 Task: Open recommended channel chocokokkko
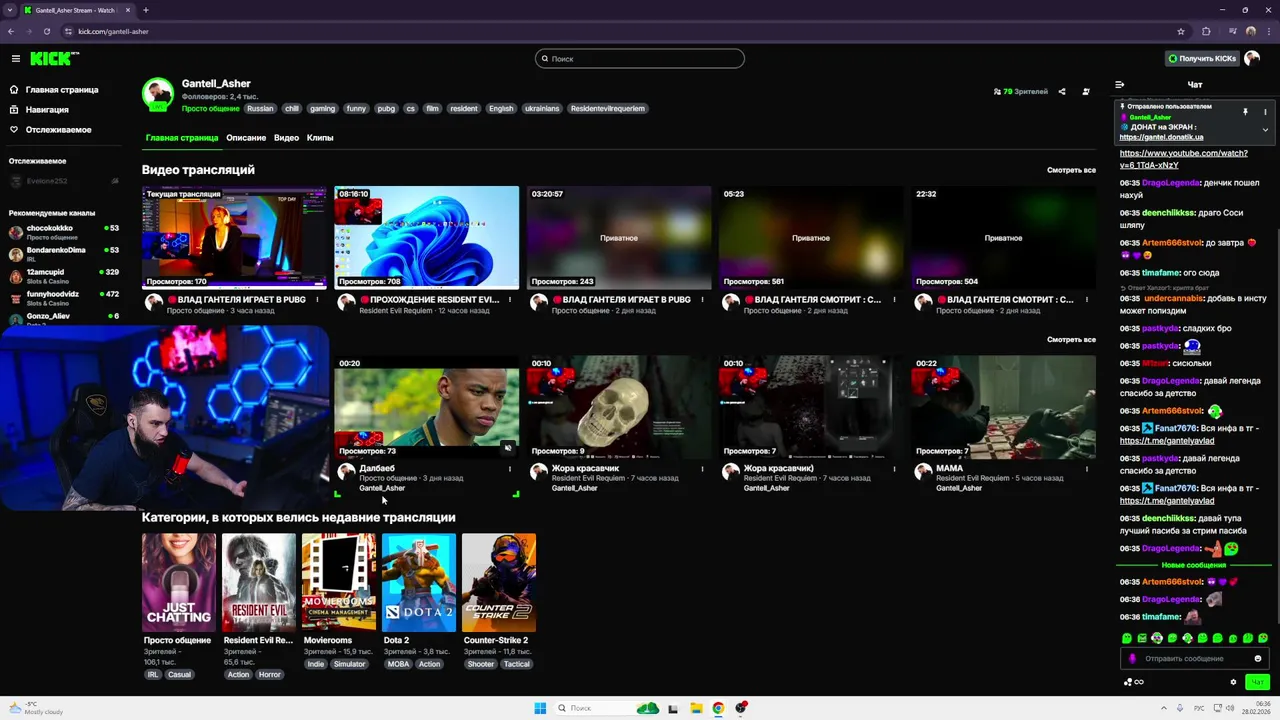click(x=64, y=232)
